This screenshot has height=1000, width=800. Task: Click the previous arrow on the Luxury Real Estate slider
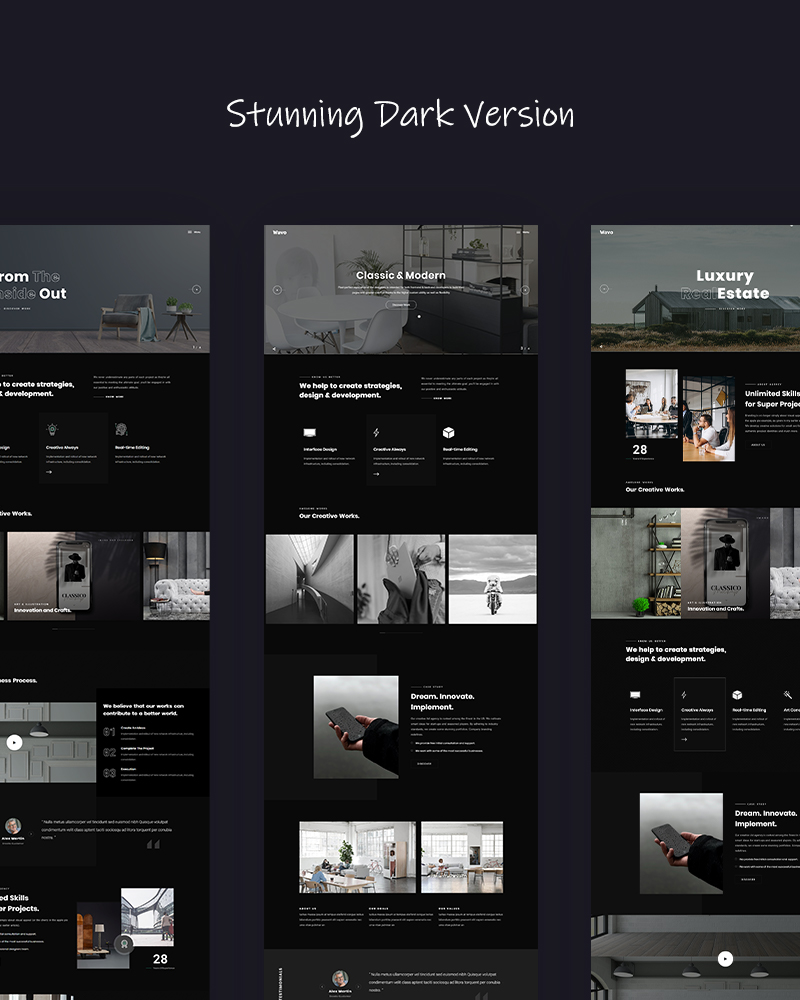(604, 288)
